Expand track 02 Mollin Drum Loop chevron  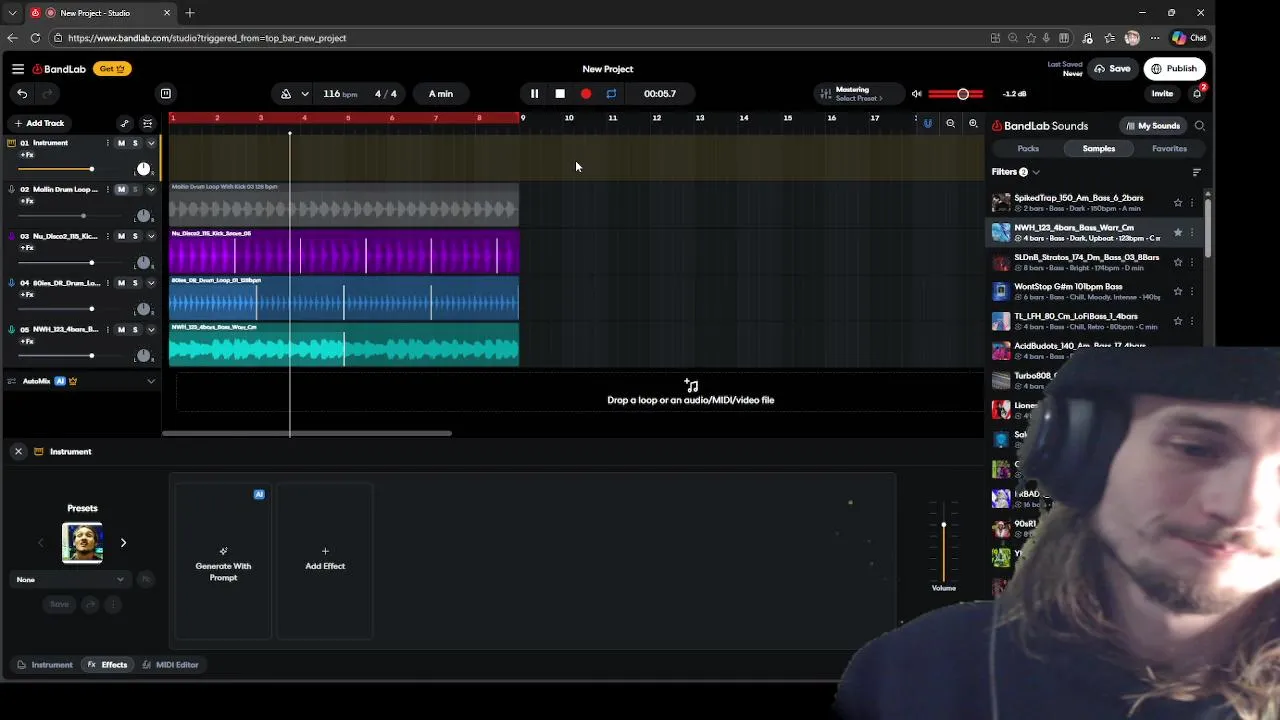tap(151, 189)
